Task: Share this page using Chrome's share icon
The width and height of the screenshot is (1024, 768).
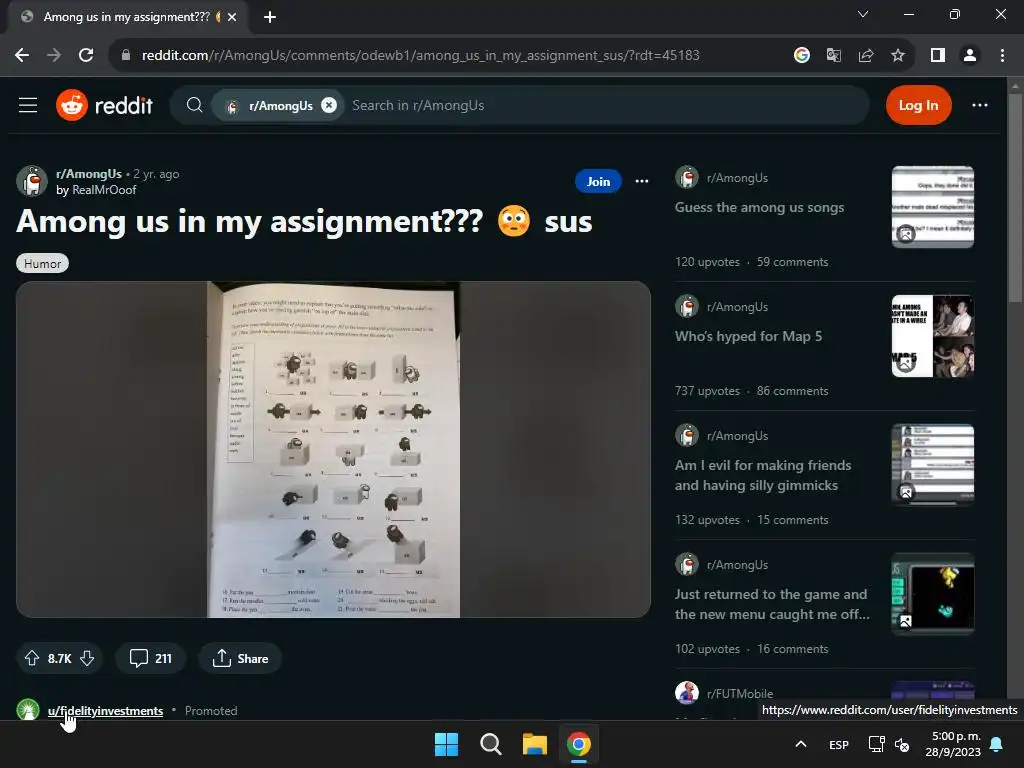Action: [x=866, y=56]
